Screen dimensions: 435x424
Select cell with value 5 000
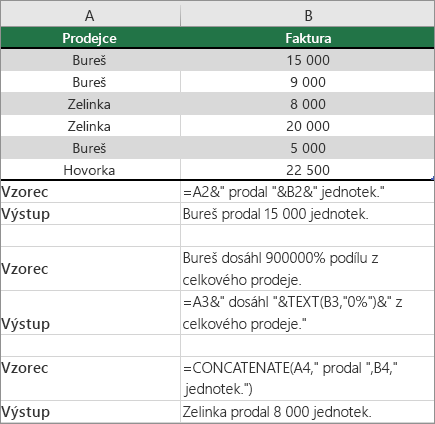(307, 148)
